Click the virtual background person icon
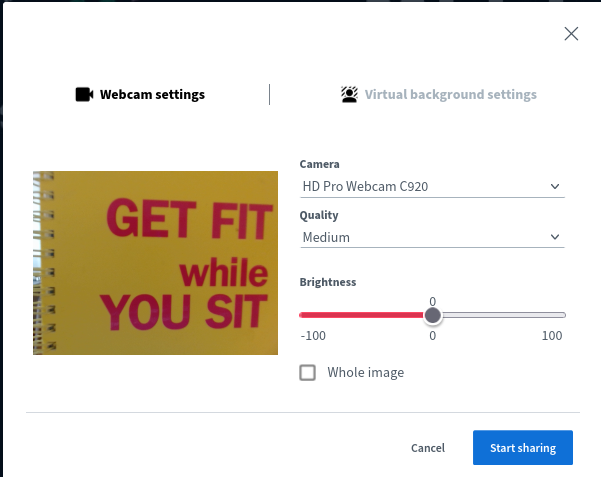This screenshot has height=477, width=601. point(349,95)
